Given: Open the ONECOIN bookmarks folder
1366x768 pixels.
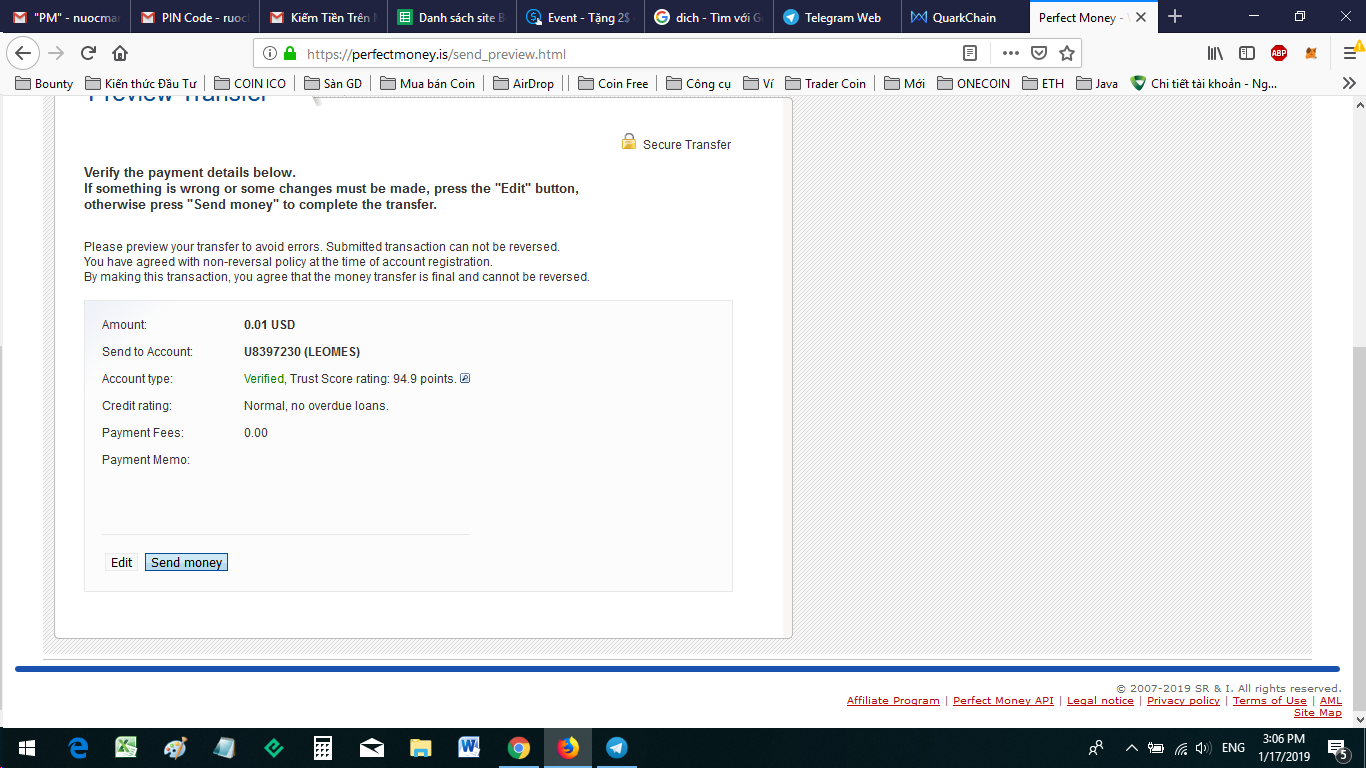Looking at the screenshot, I should pyautogui.click(x=974, y=84).
